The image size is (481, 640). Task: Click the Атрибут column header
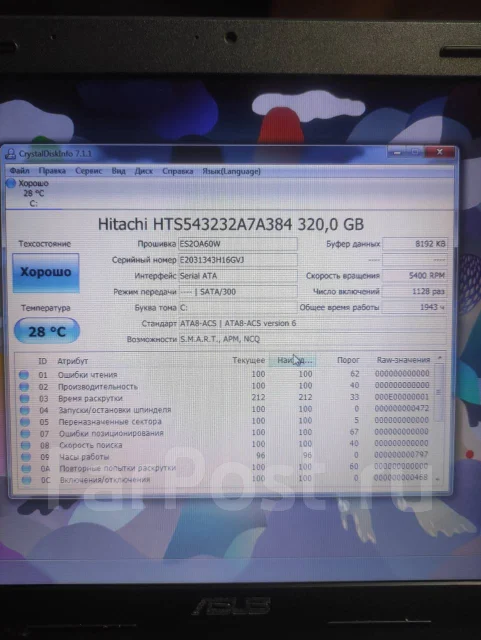(73, 361)
